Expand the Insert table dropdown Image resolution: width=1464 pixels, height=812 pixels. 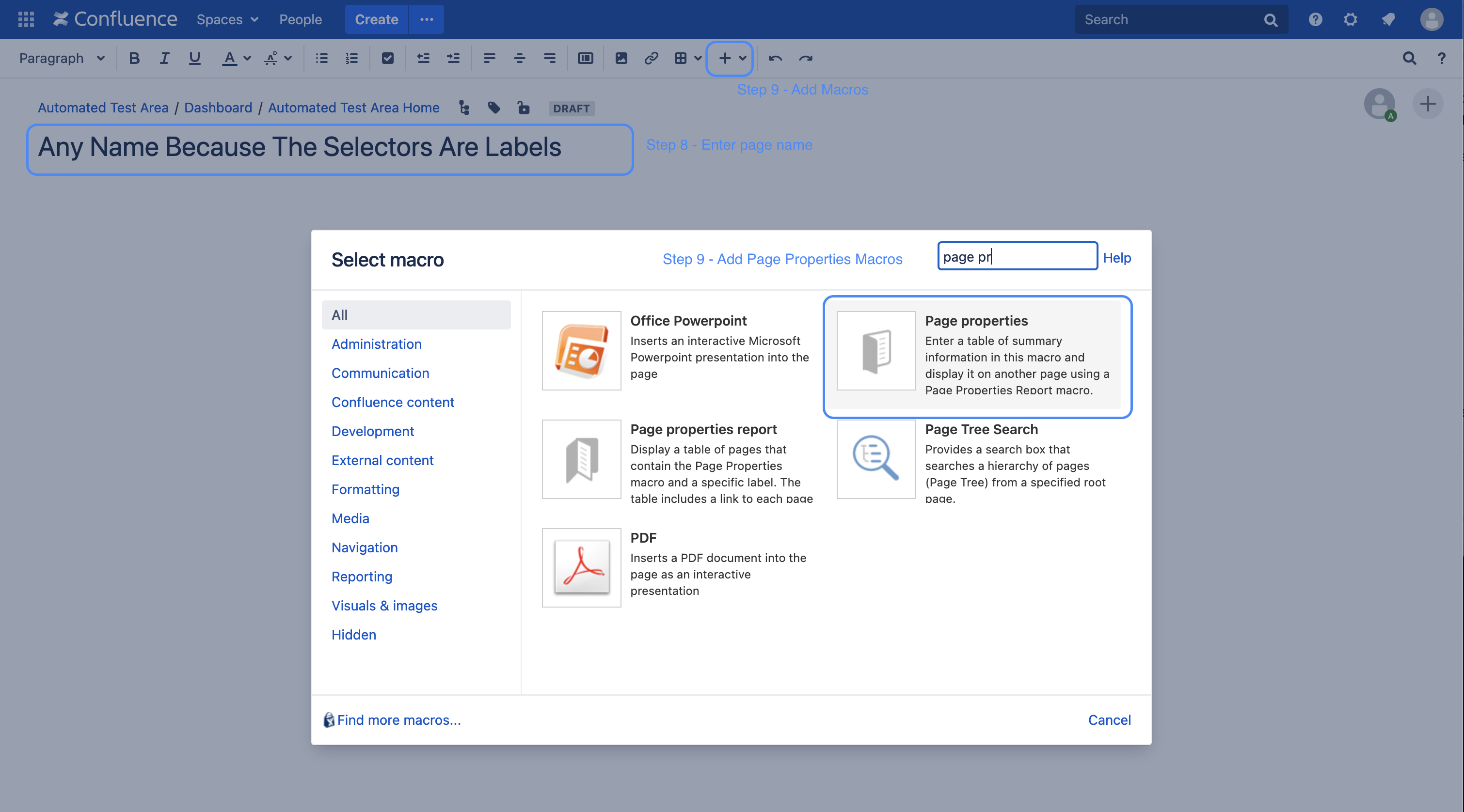[x=698, y=58]
